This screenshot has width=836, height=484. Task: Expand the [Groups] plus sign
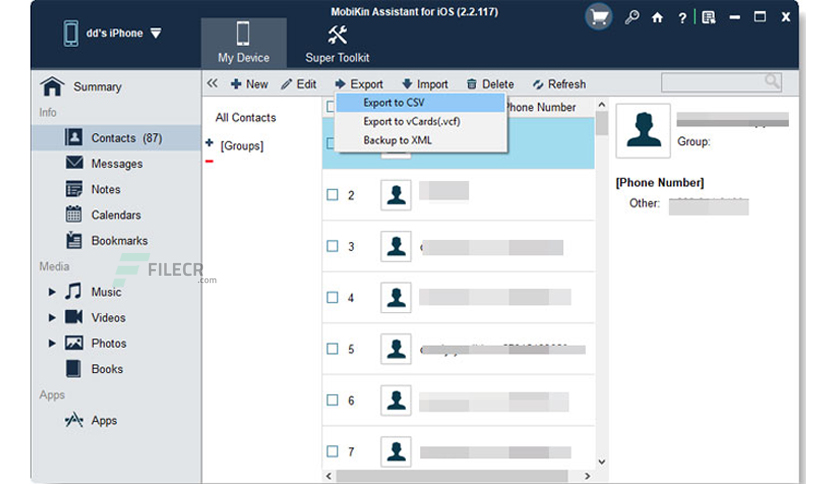click(x=210, y=143)
